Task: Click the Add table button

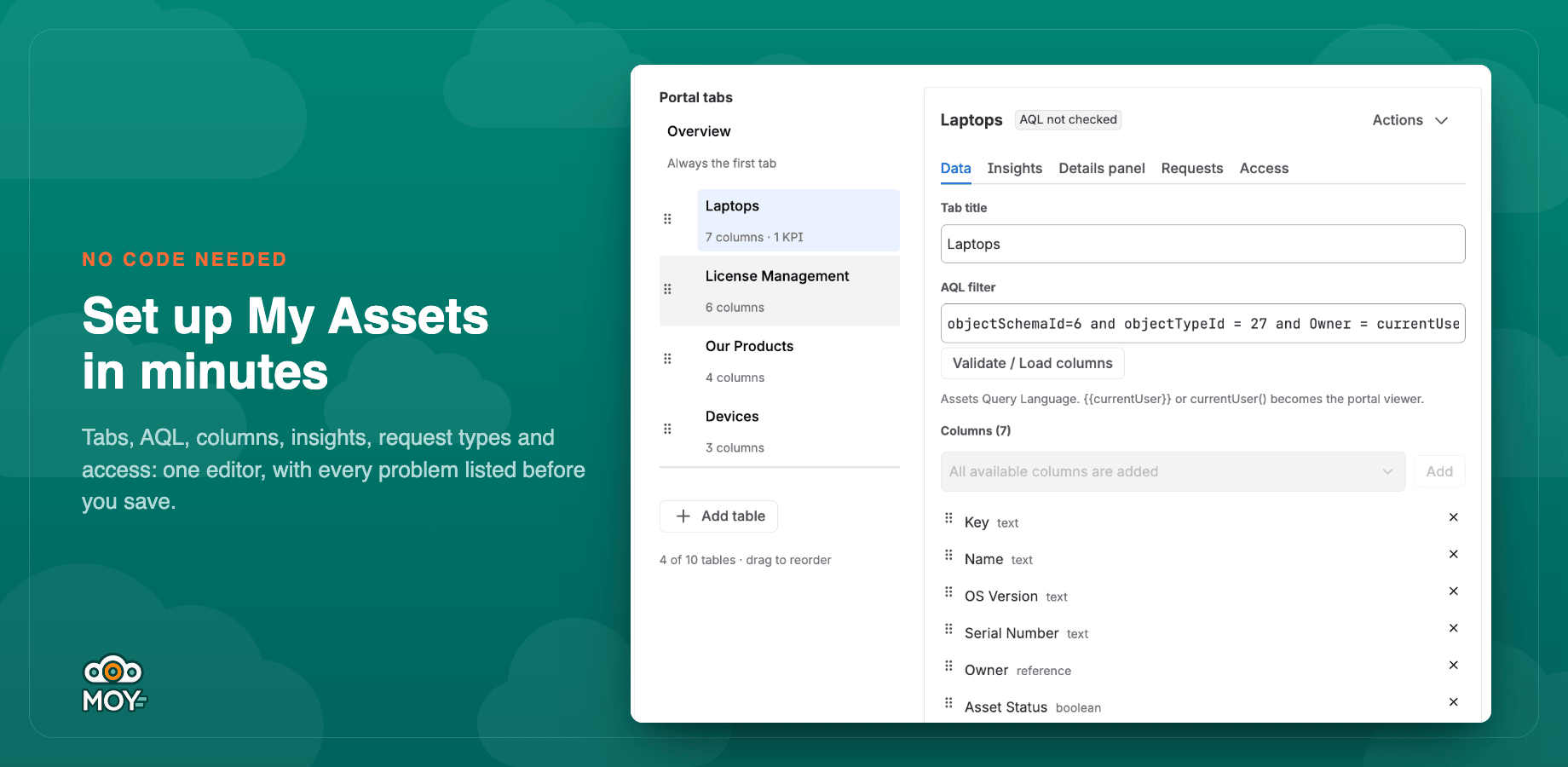Action: click(x=718, y=516)
